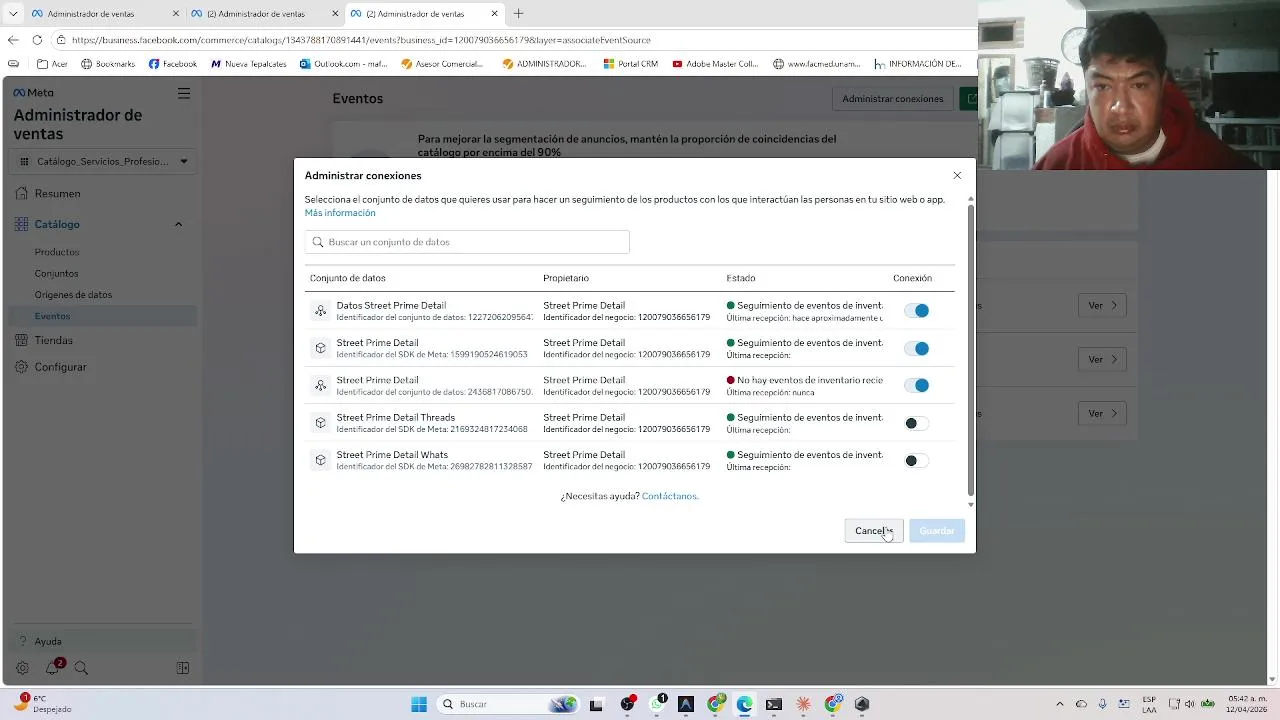Click the Meta logo in sidebar
This screenshot has width=1280, height=720.
coord(33,93)
